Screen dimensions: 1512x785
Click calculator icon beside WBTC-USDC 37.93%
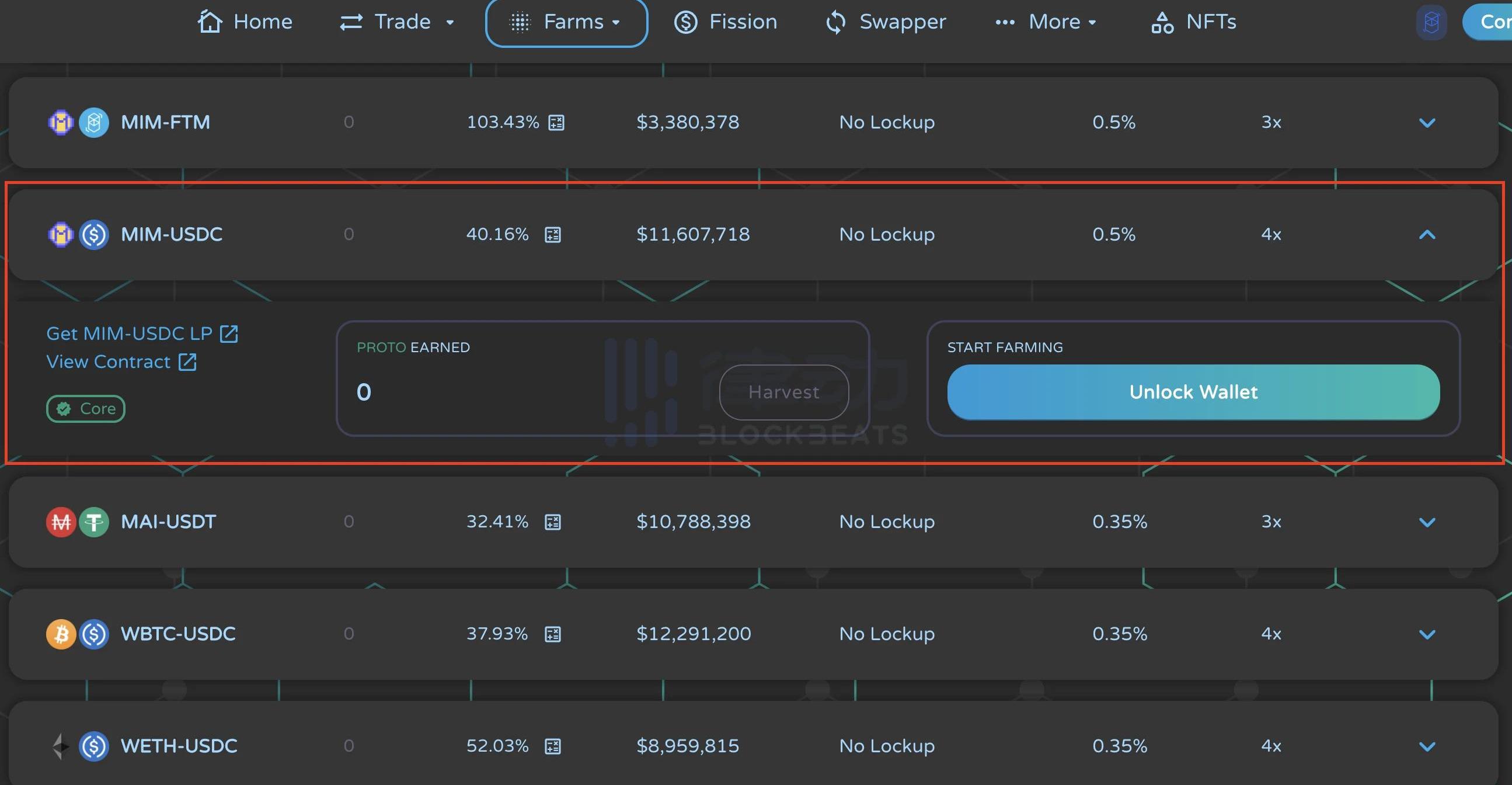pos(552,634)
